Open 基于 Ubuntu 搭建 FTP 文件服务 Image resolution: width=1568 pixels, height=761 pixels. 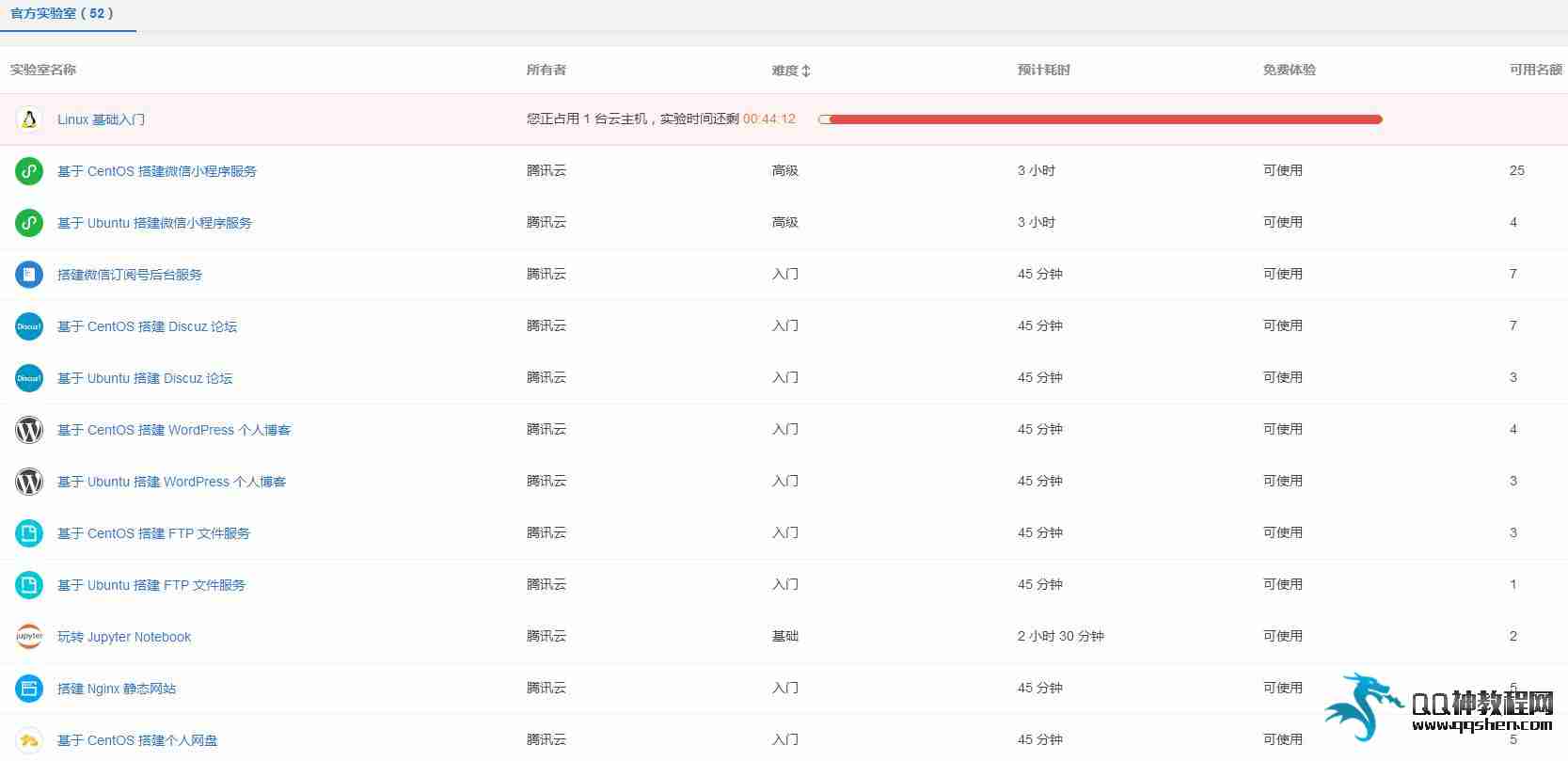151,585
